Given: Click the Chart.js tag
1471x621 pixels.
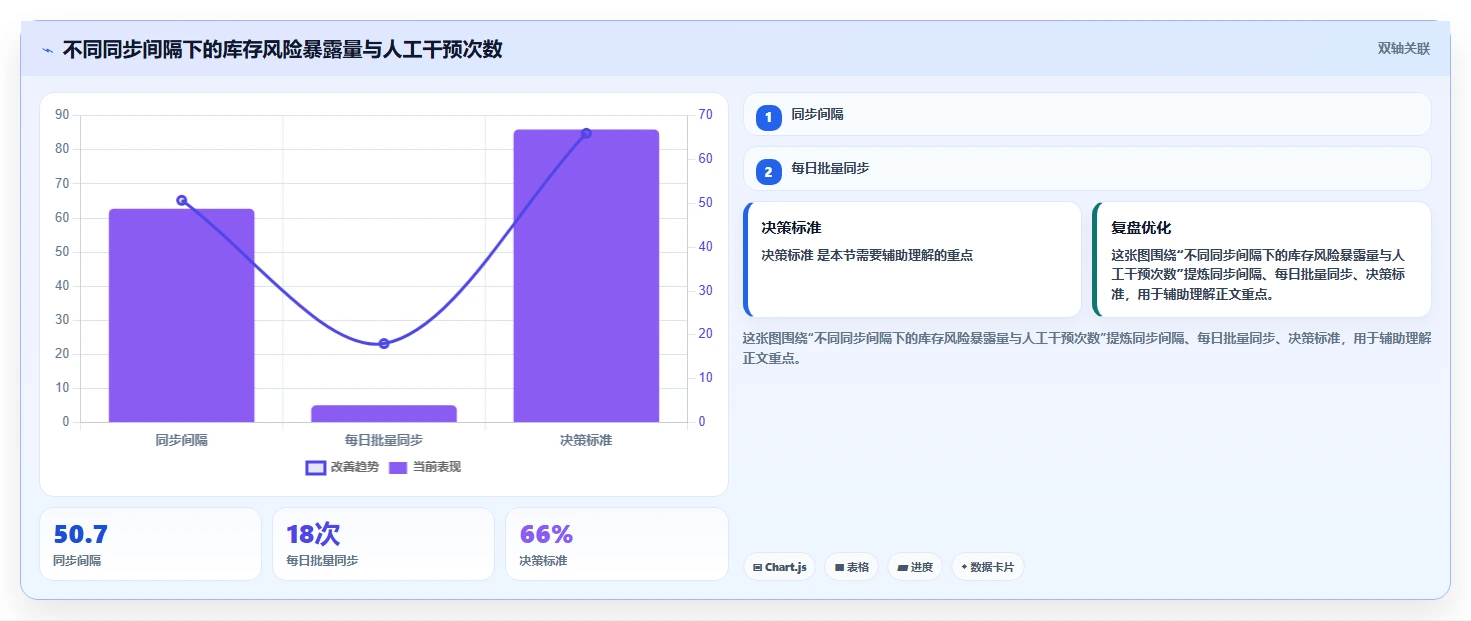Looking at the screenshot, I should tap(779, 567).
